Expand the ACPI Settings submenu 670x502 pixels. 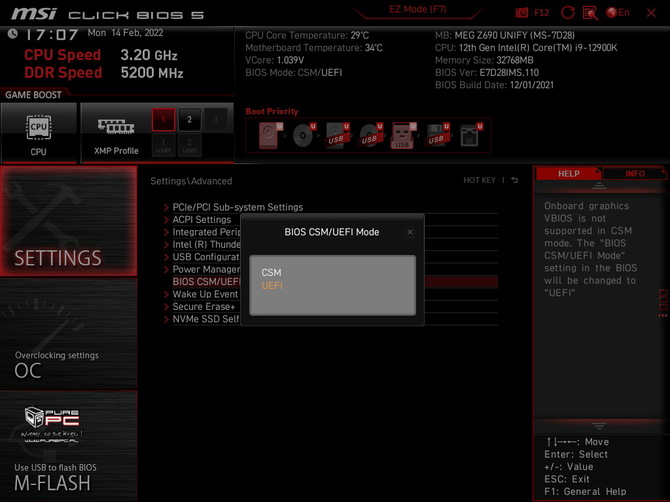(x=201, y=220)
